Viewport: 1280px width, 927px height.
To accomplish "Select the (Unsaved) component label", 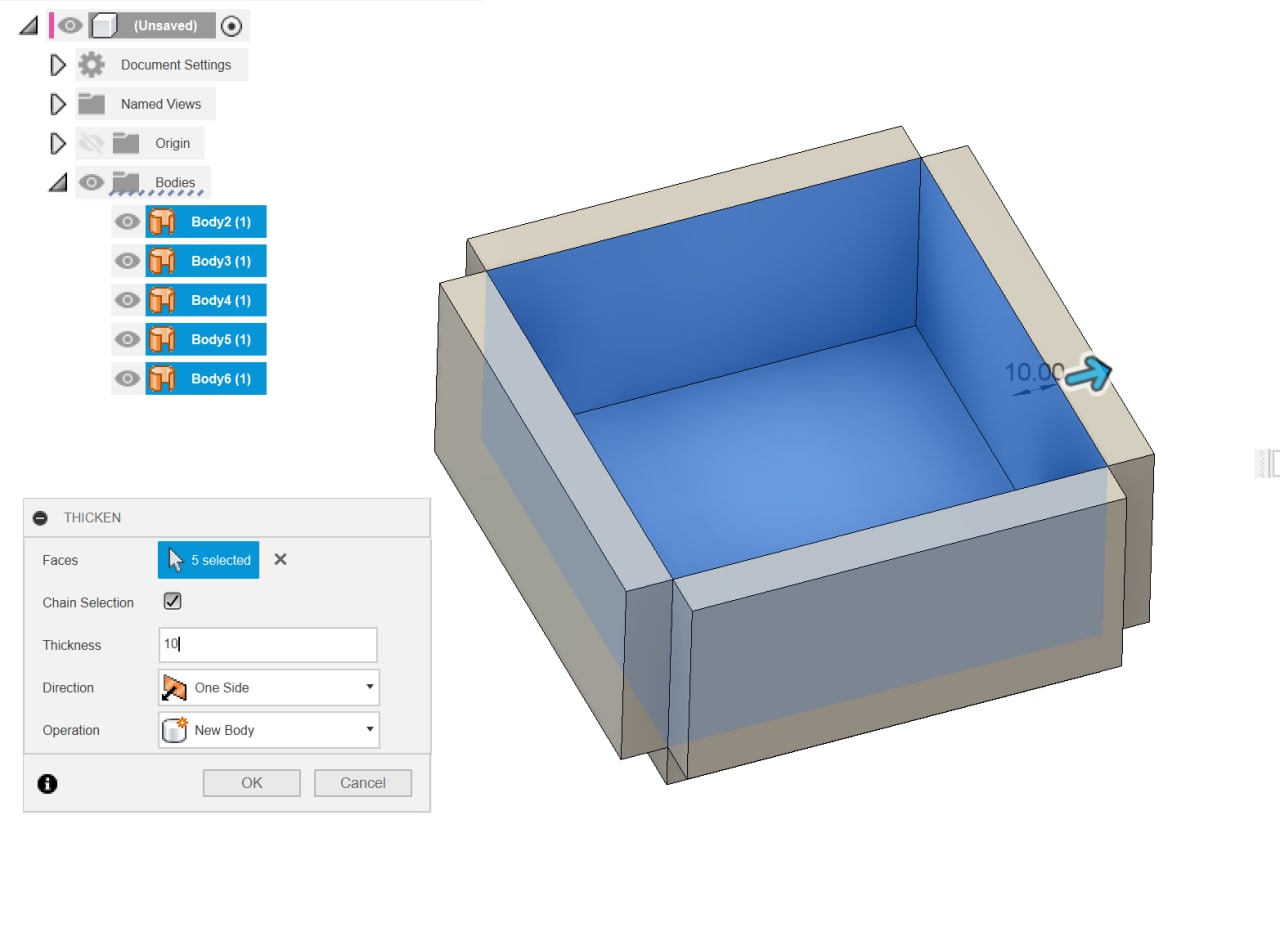I will point(166,26).
